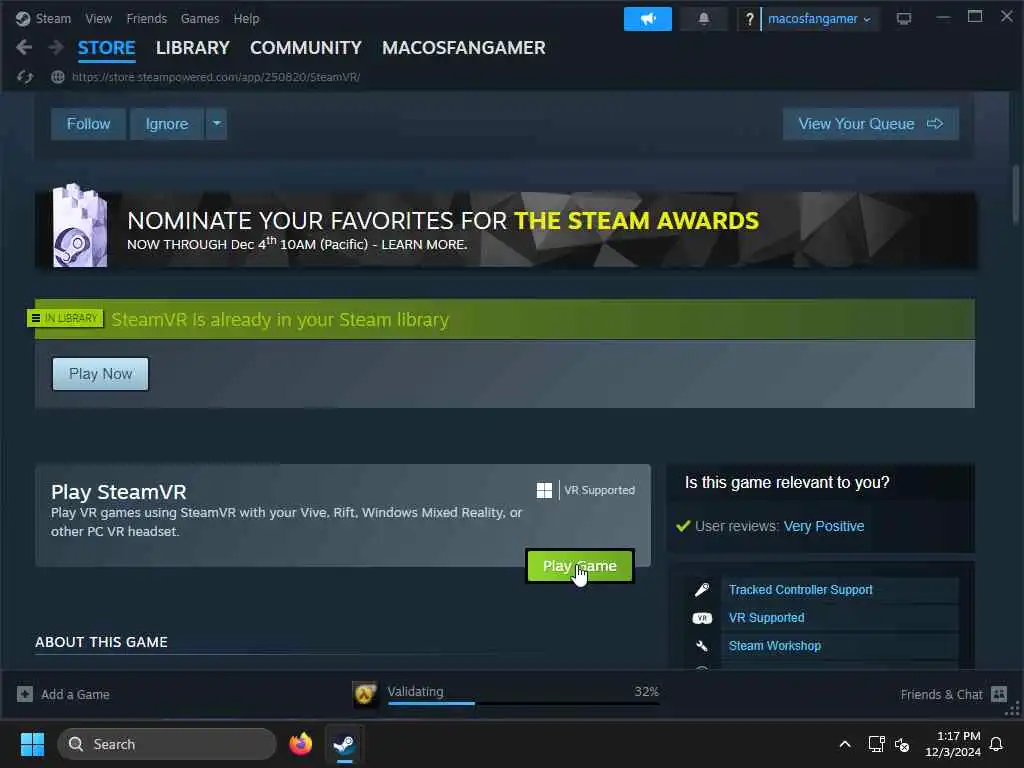The height and width of the screenshot is (768, 1024).
Task: Switch to the COMMUNITY tab
Action: click(306, 48)
